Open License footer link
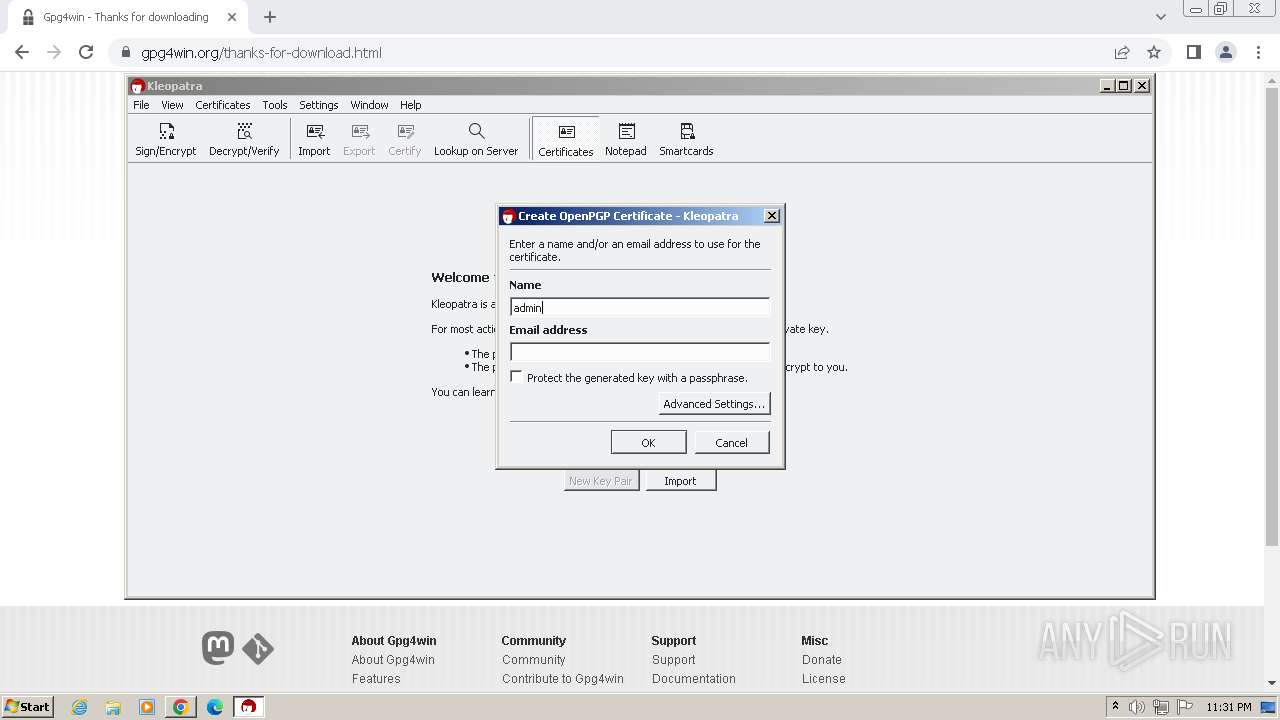1280x720 pixels. click(x=824, y=679)
